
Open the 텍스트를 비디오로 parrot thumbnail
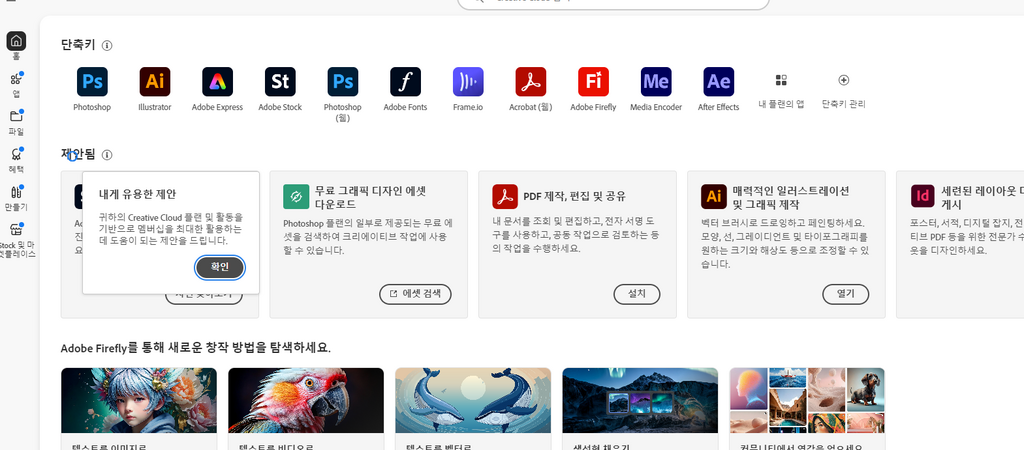coord(306,400)
